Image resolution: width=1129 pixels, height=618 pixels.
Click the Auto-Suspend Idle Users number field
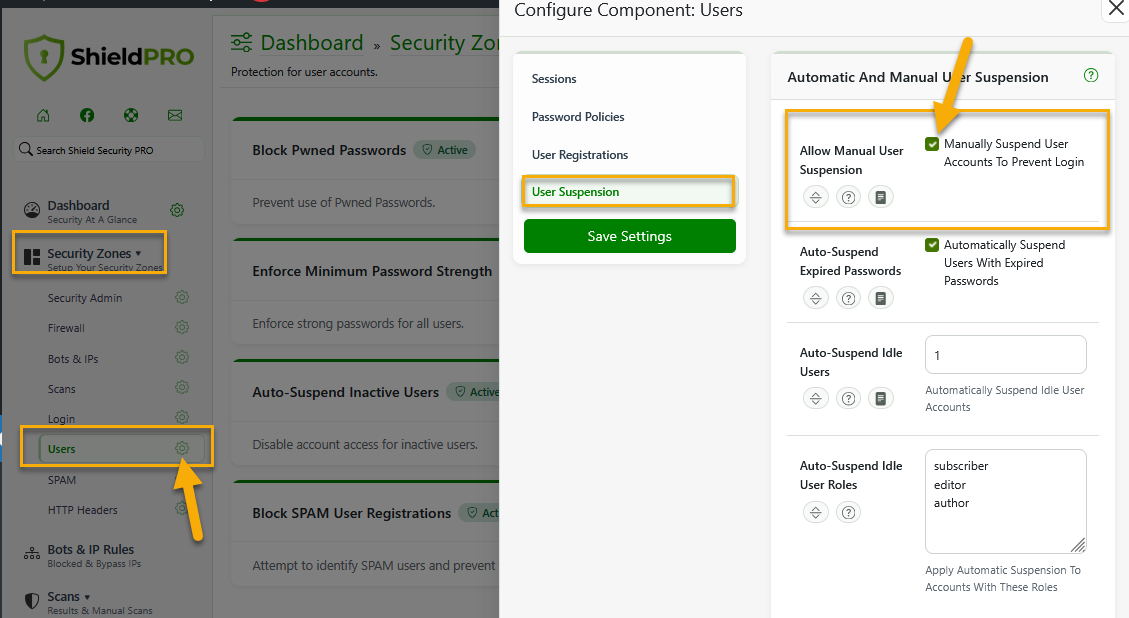click(1005, 355)
